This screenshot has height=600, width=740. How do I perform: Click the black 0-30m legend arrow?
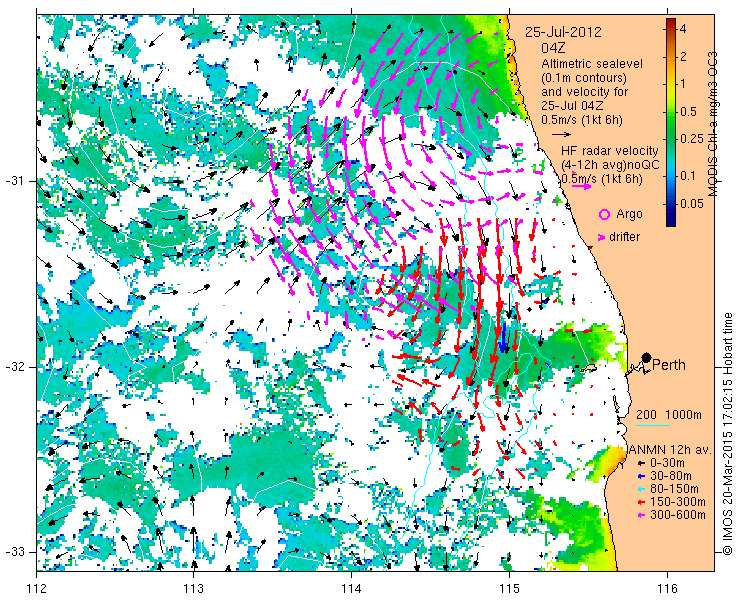point(640,464)
